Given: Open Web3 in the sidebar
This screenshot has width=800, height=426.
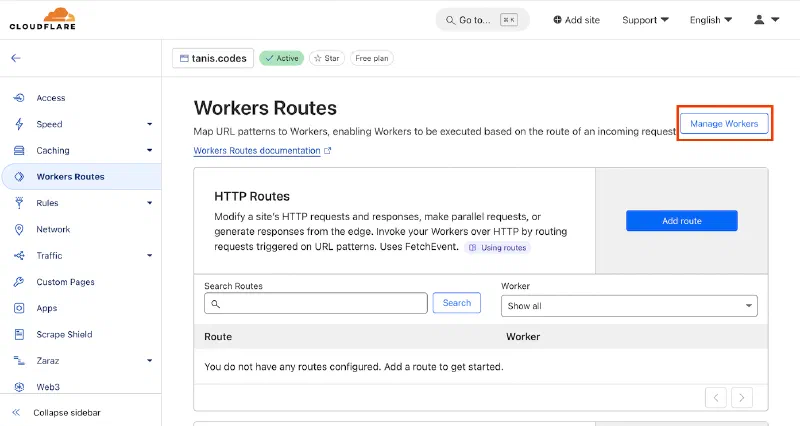Looking at the screenshot, I should (x=48, y=387).
